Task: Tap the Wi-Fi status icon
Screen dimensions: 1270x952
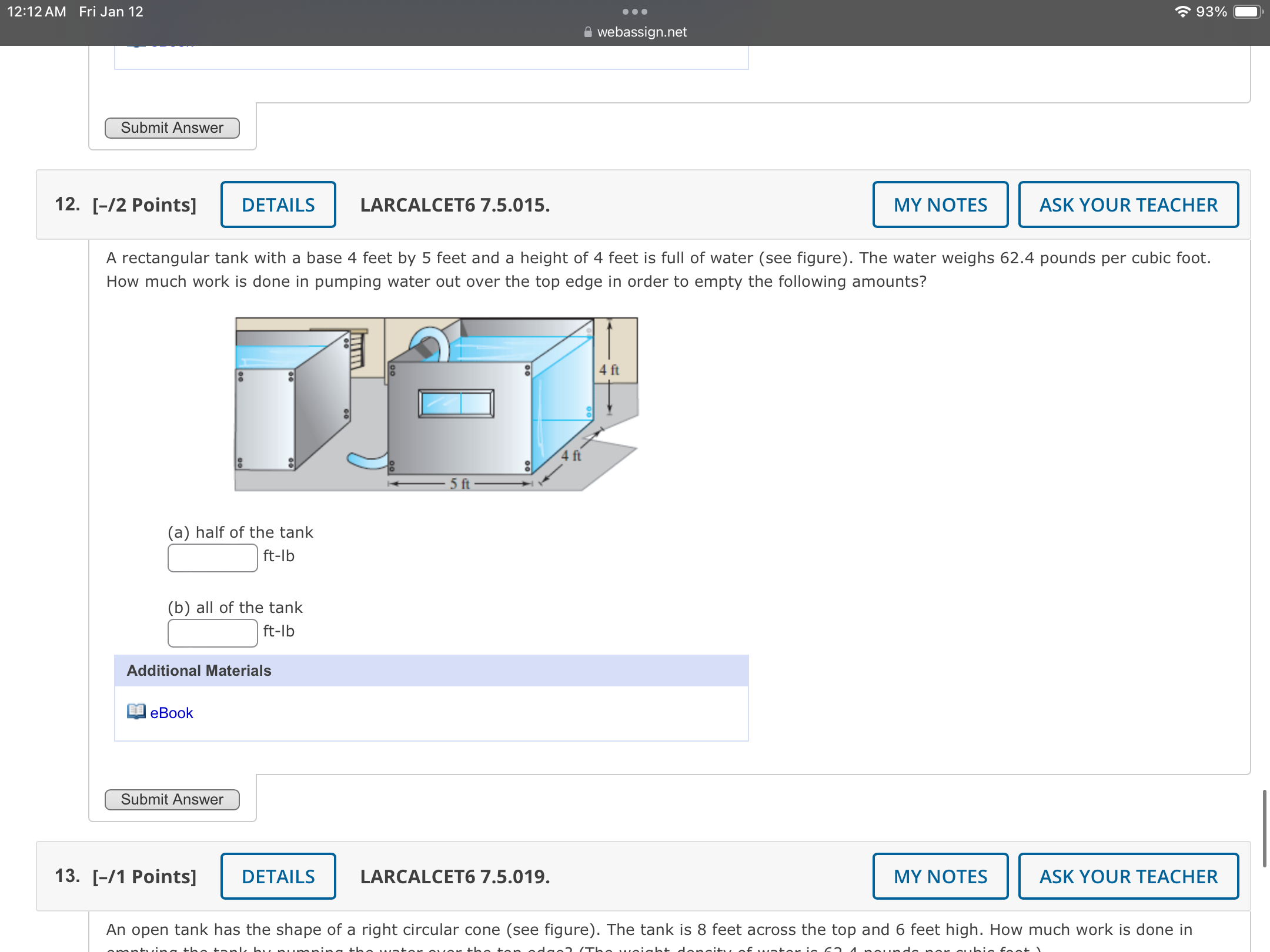Action: point(1182,12)
